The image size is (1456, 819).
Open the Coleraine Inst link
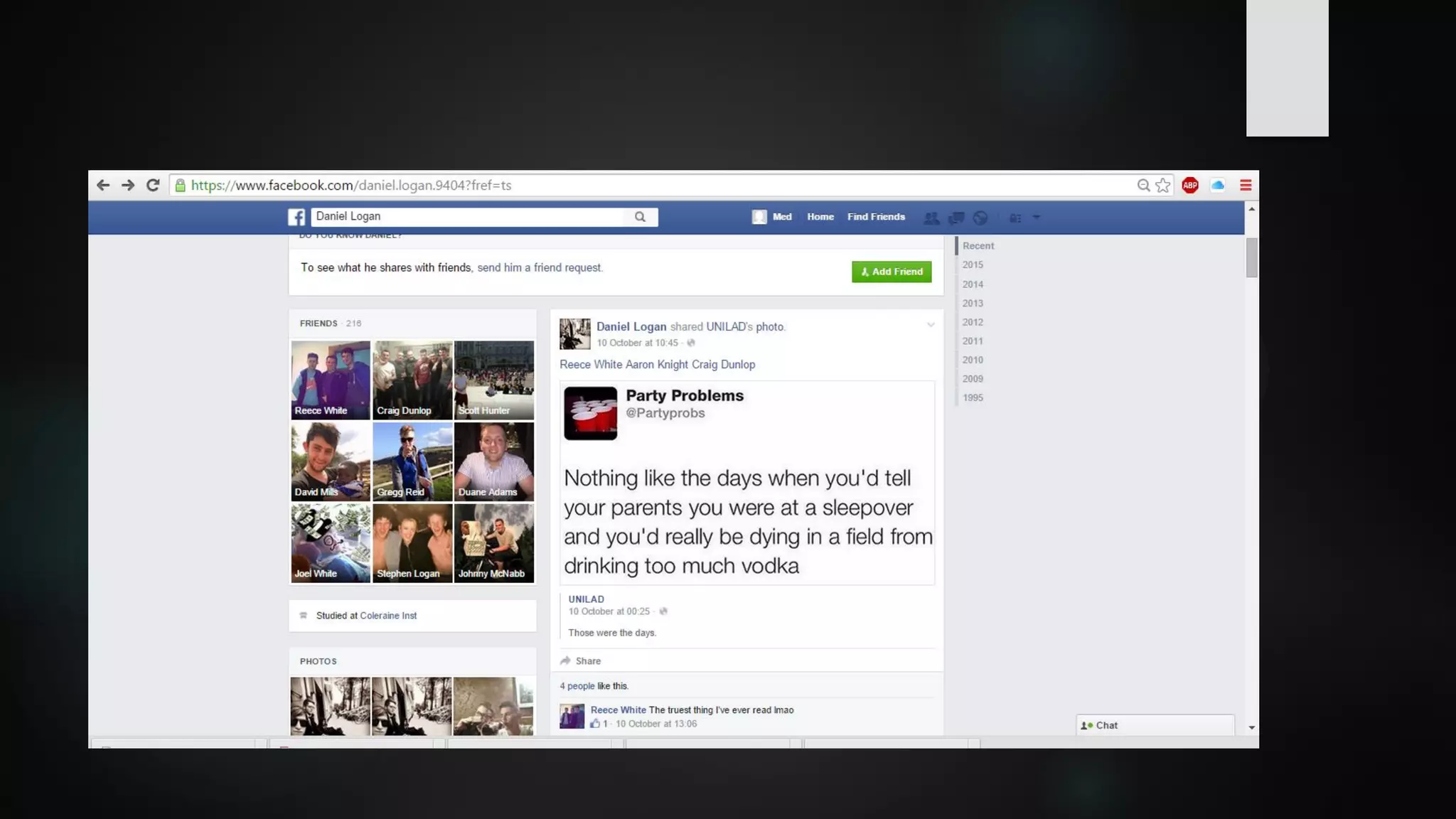[x=388, y=616]
